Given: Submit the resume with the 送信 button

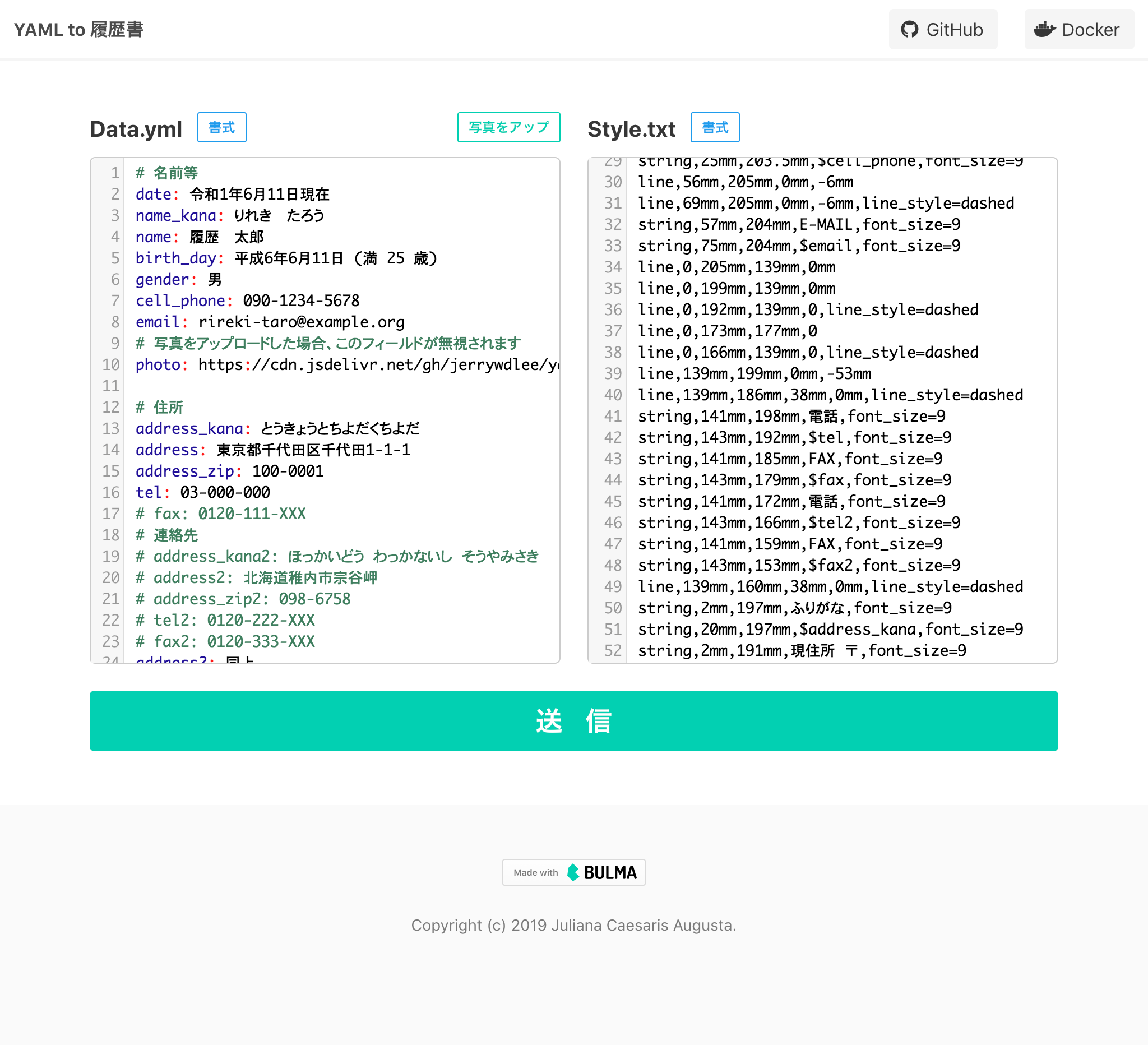Looking at the screenshot, I should 573,721.
